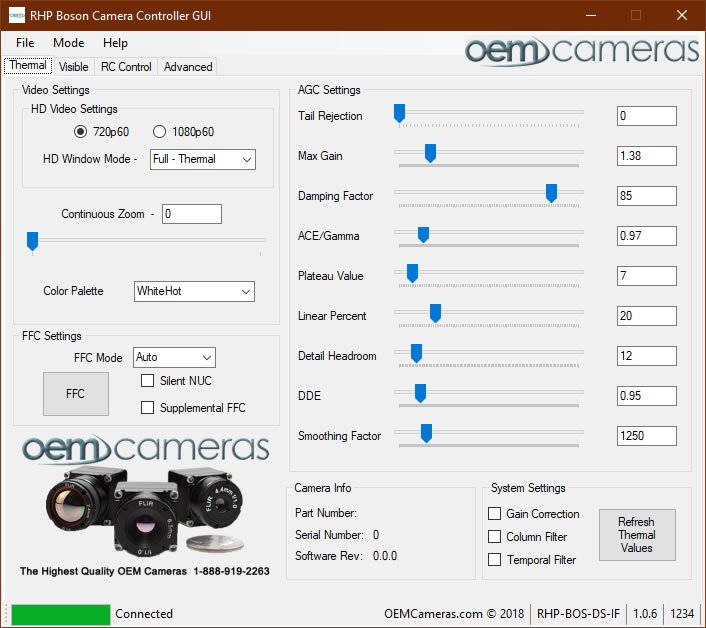Click the Plateau Value input field
Viewport: 706px width, 628px height.
pos(647,276)
